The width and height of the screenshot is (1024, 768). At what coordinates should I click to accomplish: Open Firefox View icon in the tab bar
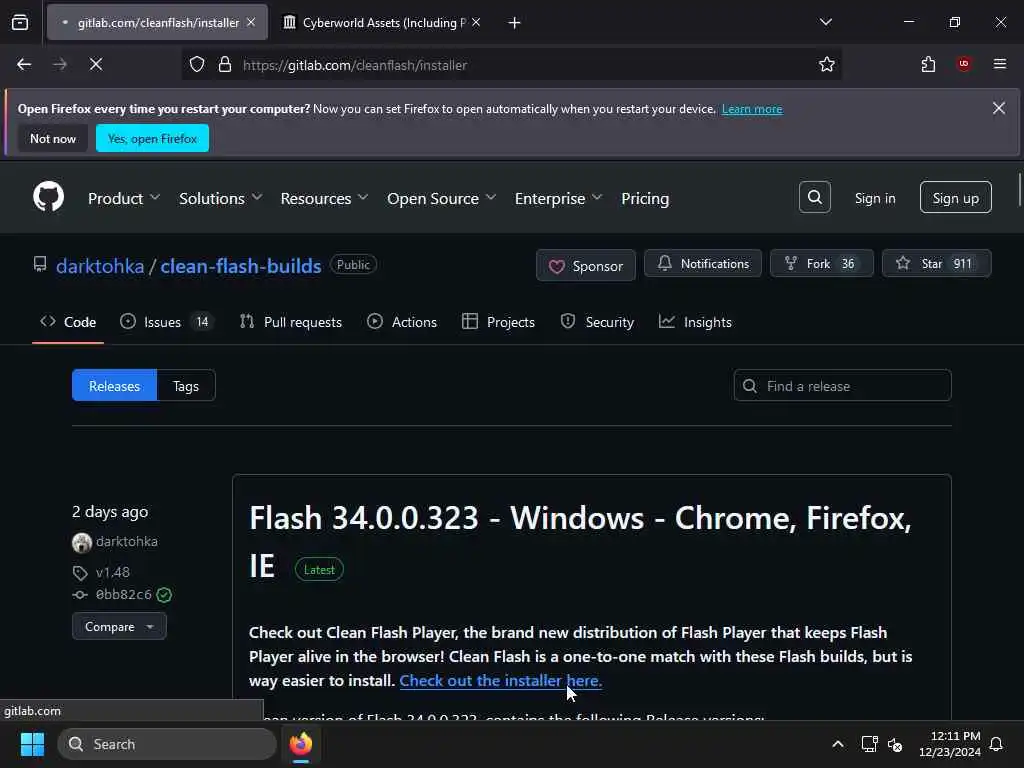tap(20, 23)
